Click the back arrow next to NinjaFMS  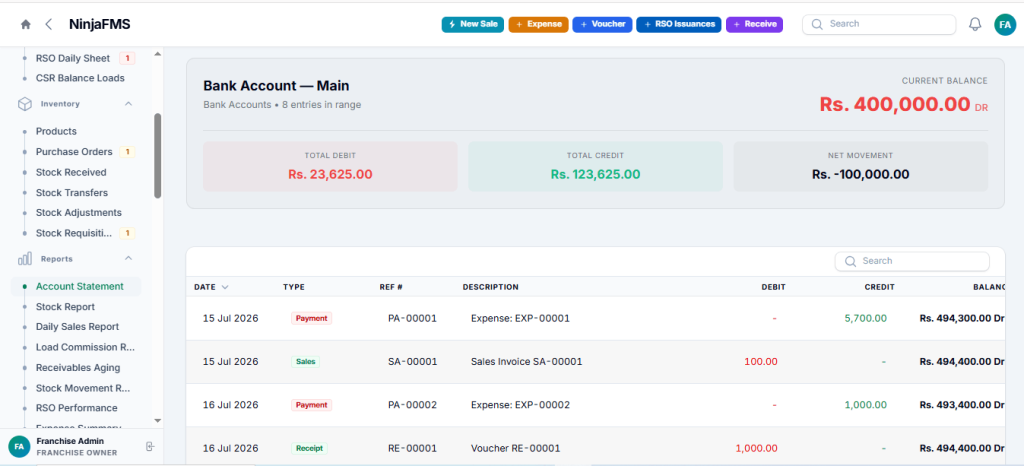tap(48, 25)
